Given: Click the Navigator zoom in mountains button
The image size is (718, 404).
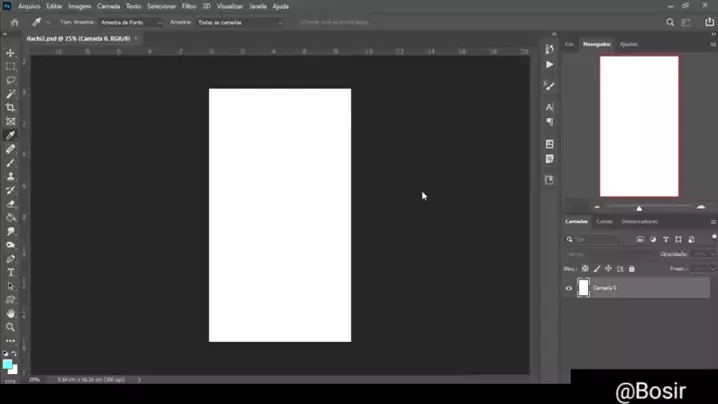Looking at the screenshot, I should coord(701,207).
